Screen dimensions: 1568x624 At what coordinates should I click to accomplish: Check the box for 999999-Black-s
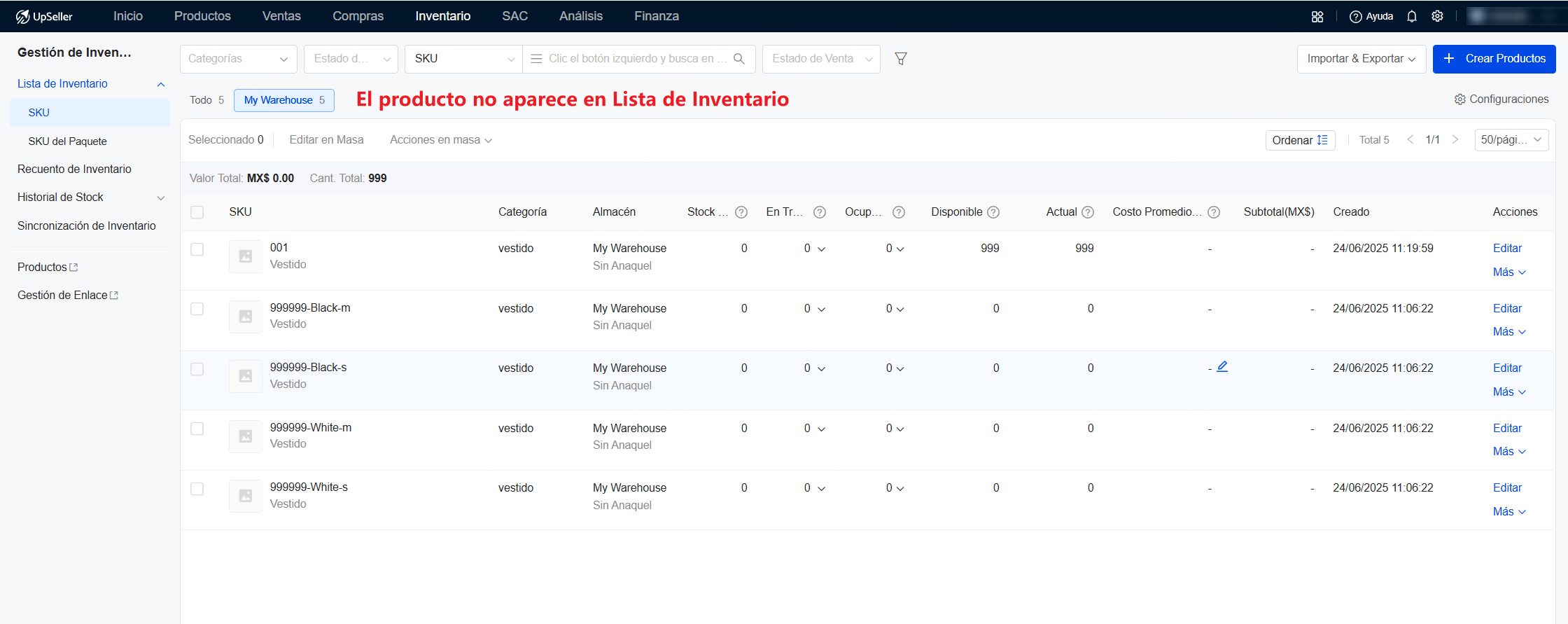[x=197, y=369]
